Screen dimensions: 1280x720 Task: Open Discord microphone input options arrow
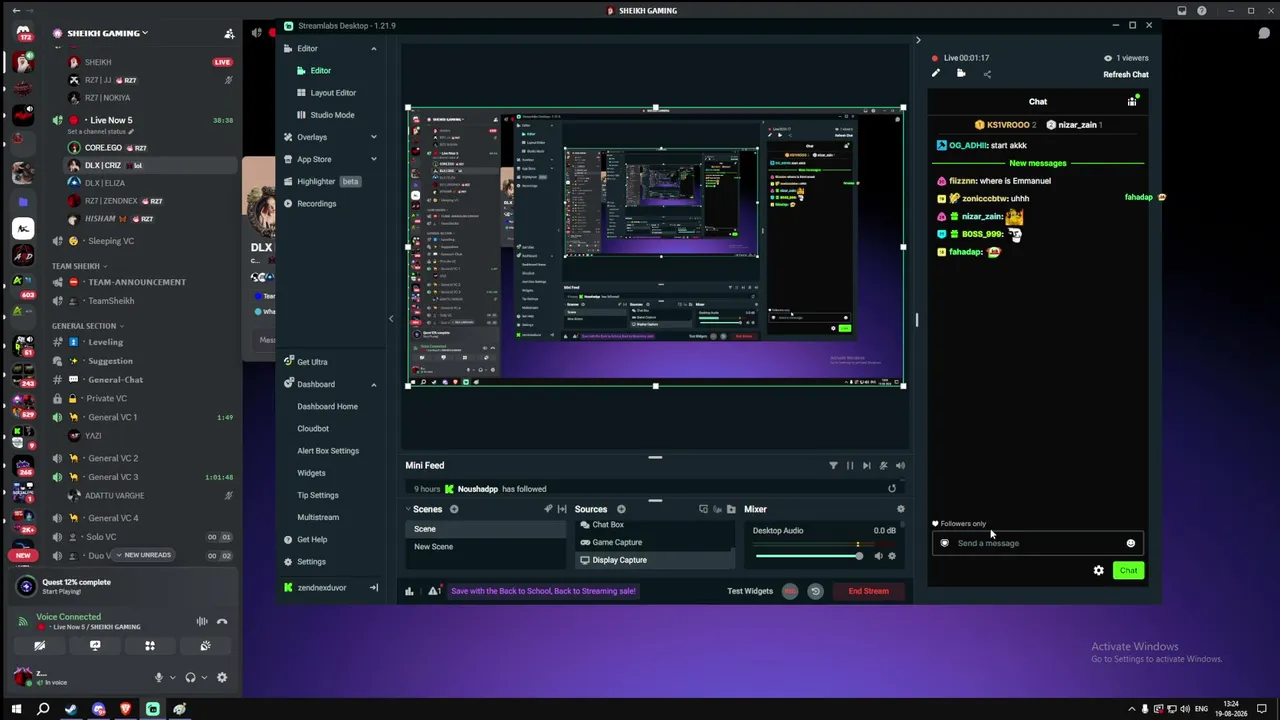[x=172, y=678]
